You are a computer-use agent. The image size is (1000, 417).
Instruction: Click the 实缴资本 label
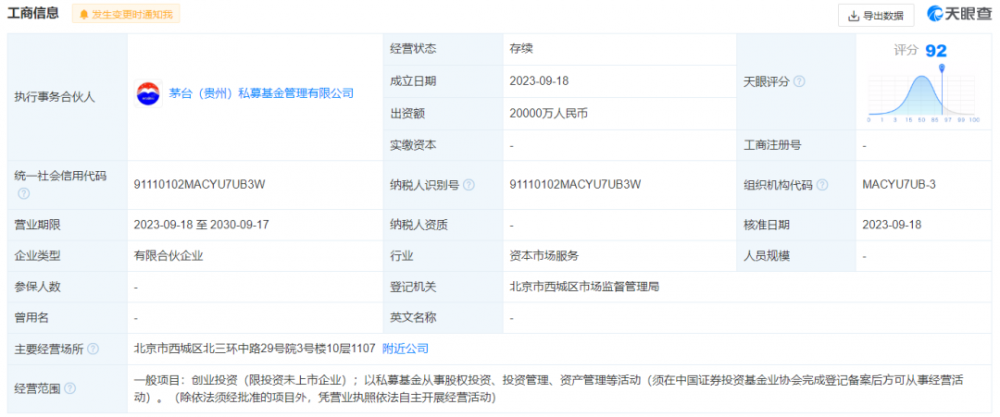click(x=413, y=145)
